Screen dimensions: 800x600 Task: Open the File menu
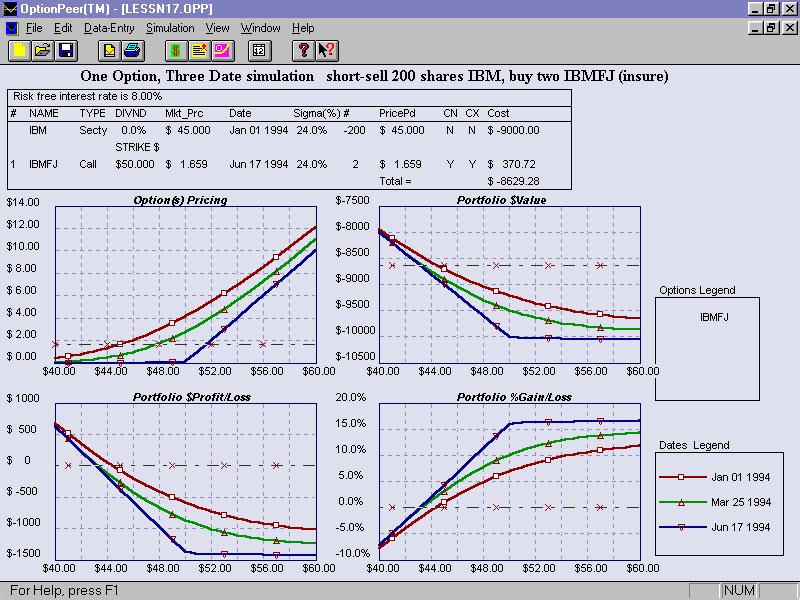[34, 28]
